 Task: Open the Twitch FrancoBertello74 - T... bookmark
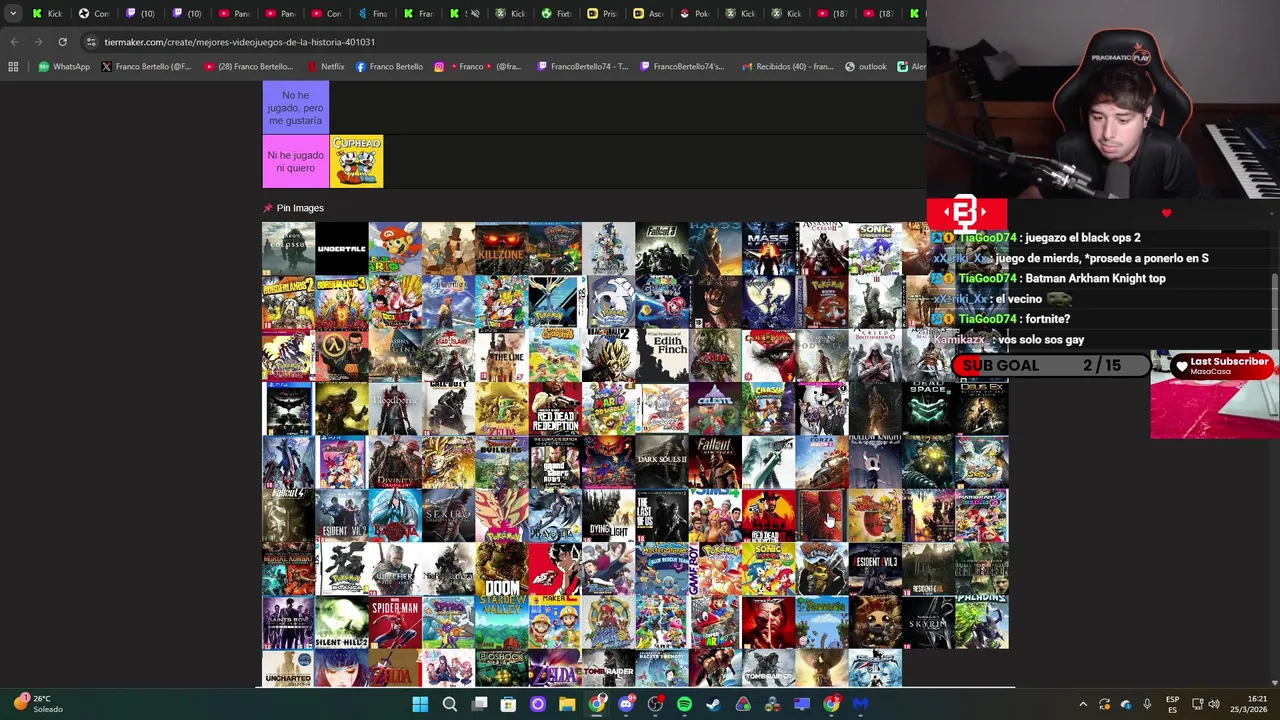tap(582, 67)
